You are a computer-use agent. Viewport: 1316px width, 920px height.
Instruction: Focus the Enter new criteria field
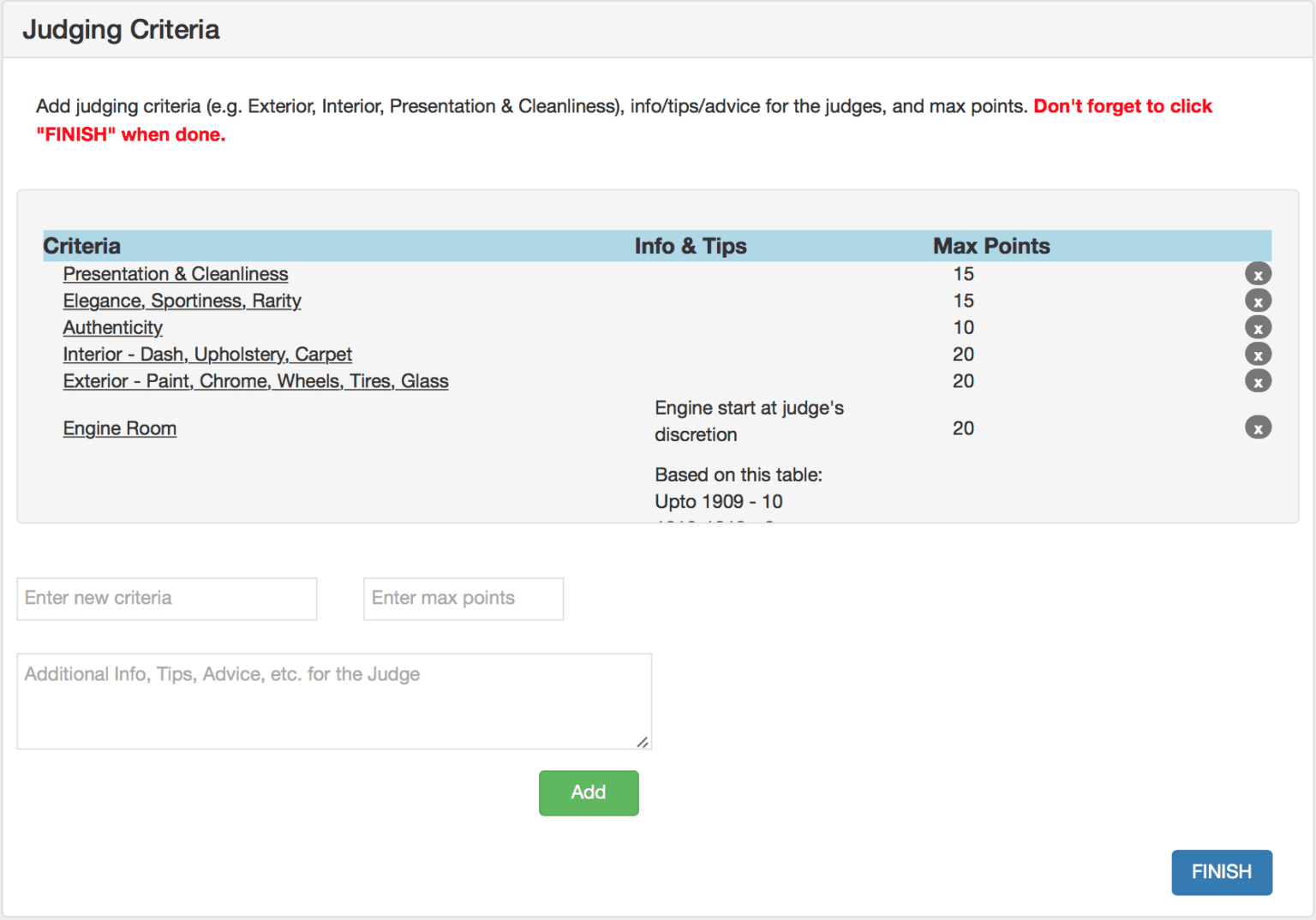click(x=166, y=598)
